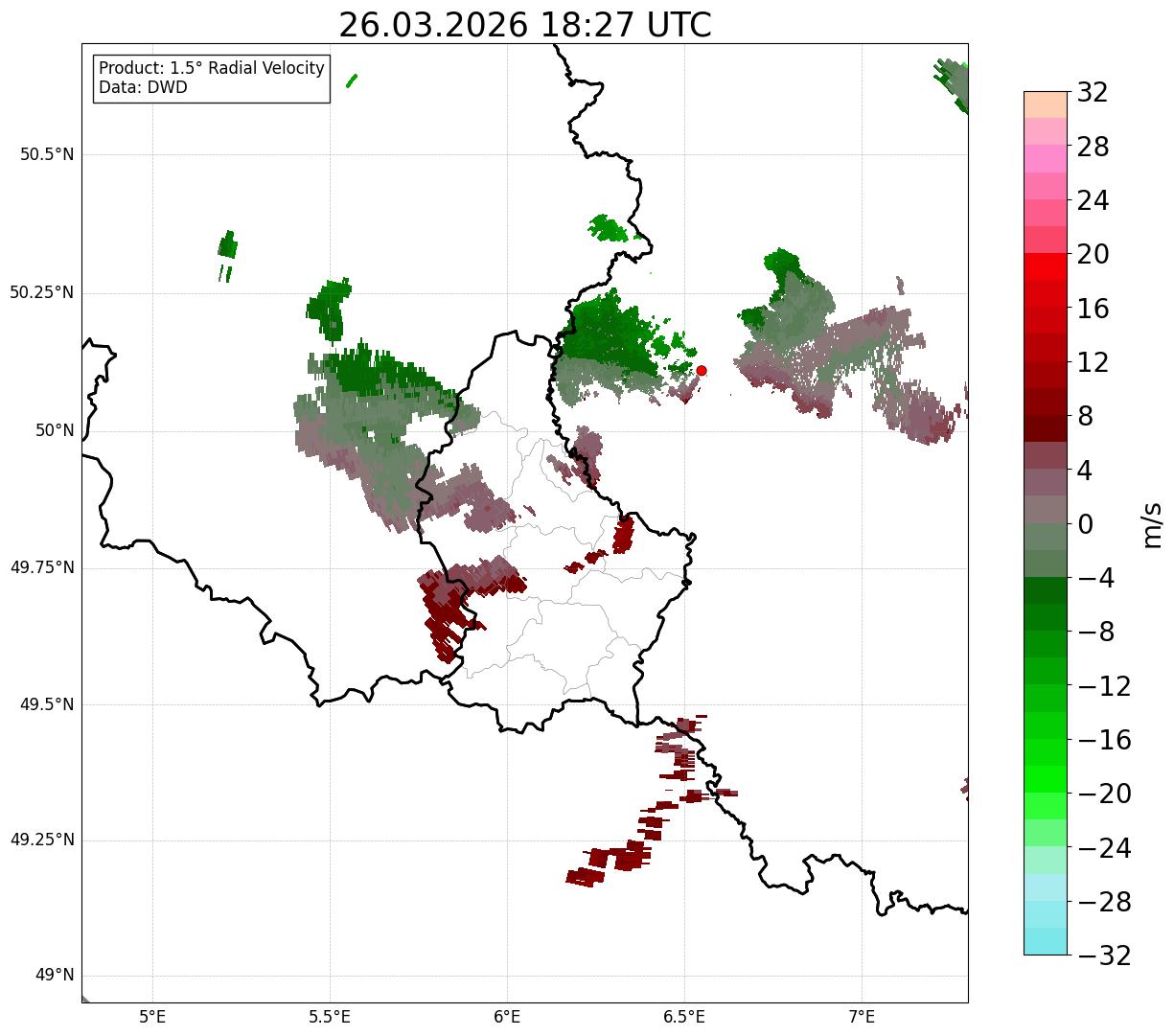Click the title "26.03.2026 18:27 UTC"
Image resolution: width=1174 pixels, height=1036 pixels.
[x=525, y=25]
